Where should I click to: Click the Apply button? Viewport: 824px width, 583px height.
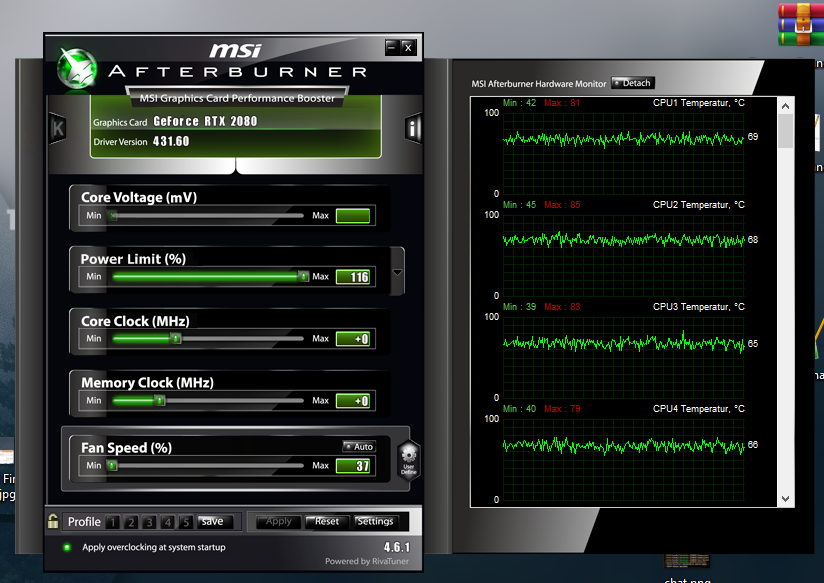point(279,521)
